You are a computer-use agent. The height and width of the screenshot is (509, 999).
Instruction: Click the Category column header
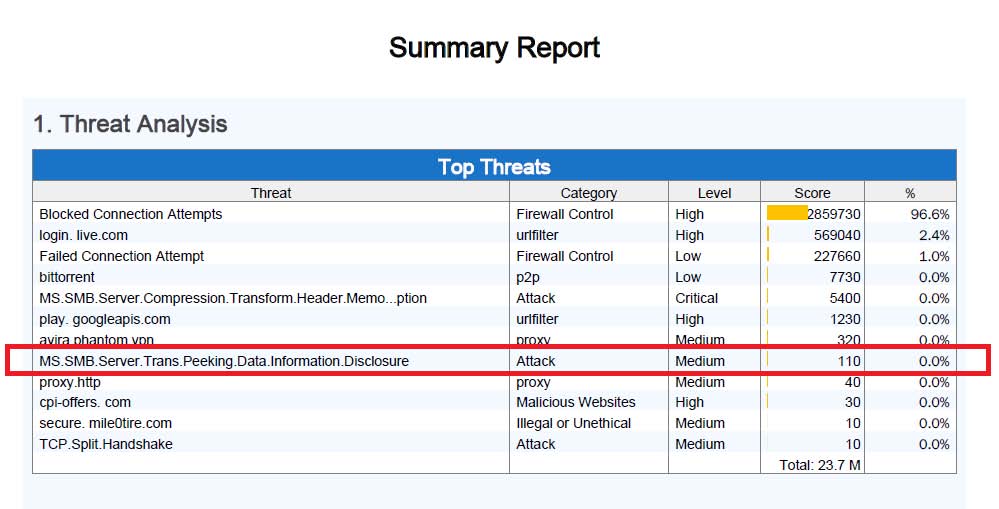click(x=589, y=192)
